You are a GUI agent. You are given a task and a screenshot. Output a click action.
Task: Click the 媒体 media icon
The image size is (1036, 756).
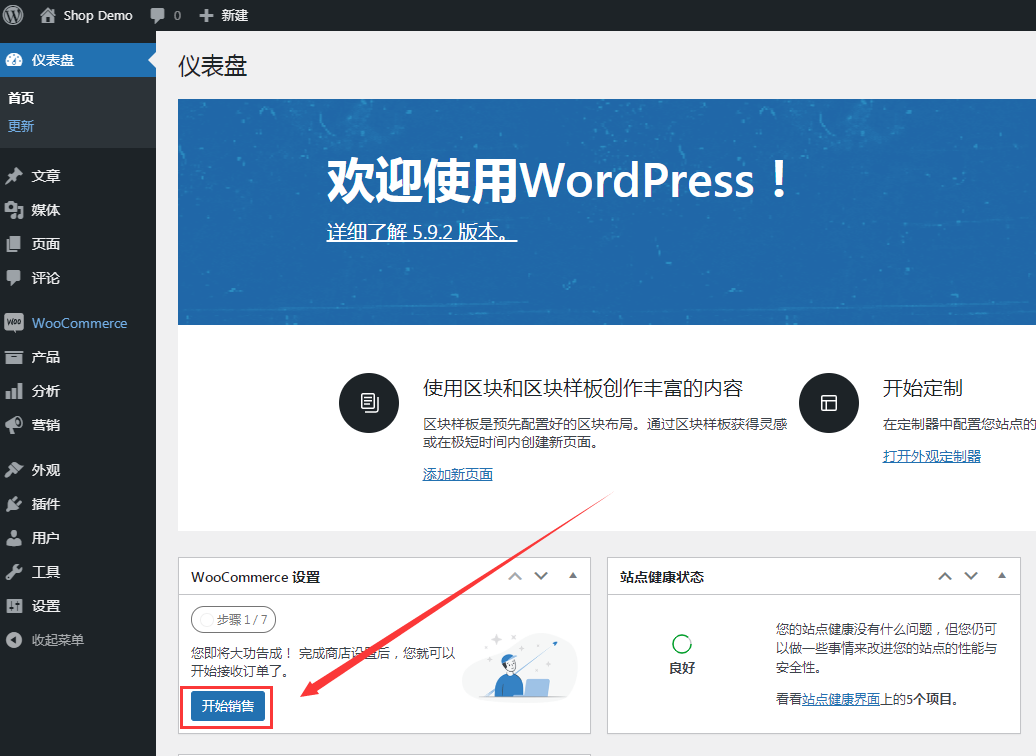(14, 210)
